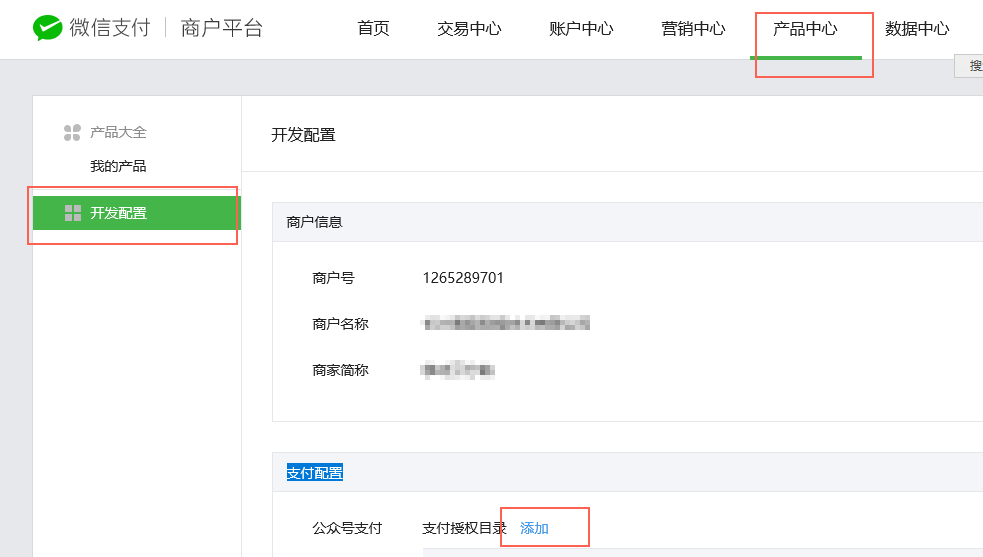Click the highlighted 支付配置 section header
Viewport: 983px width, 557px height.
pos(314,472)
